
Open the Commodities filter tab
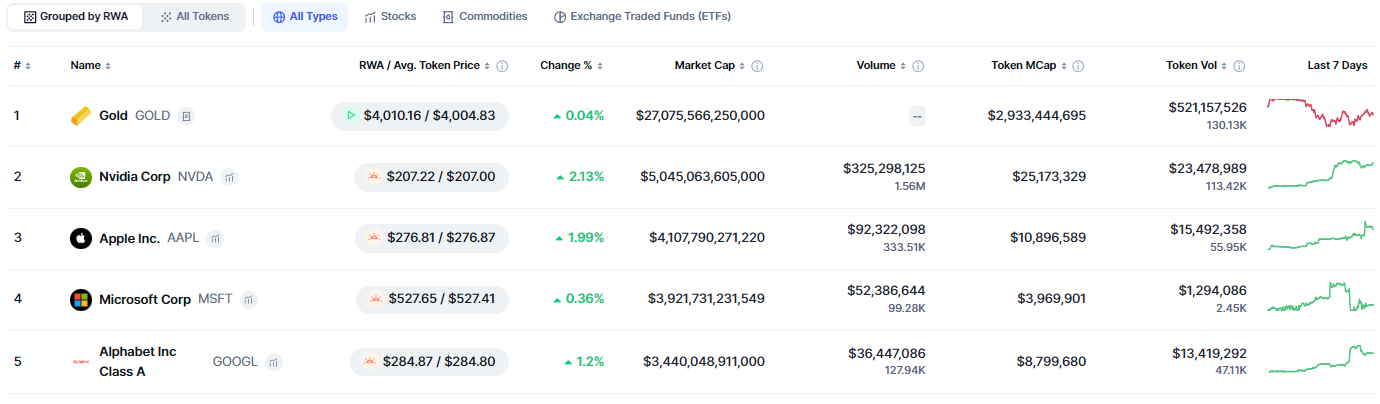(485, 17)
